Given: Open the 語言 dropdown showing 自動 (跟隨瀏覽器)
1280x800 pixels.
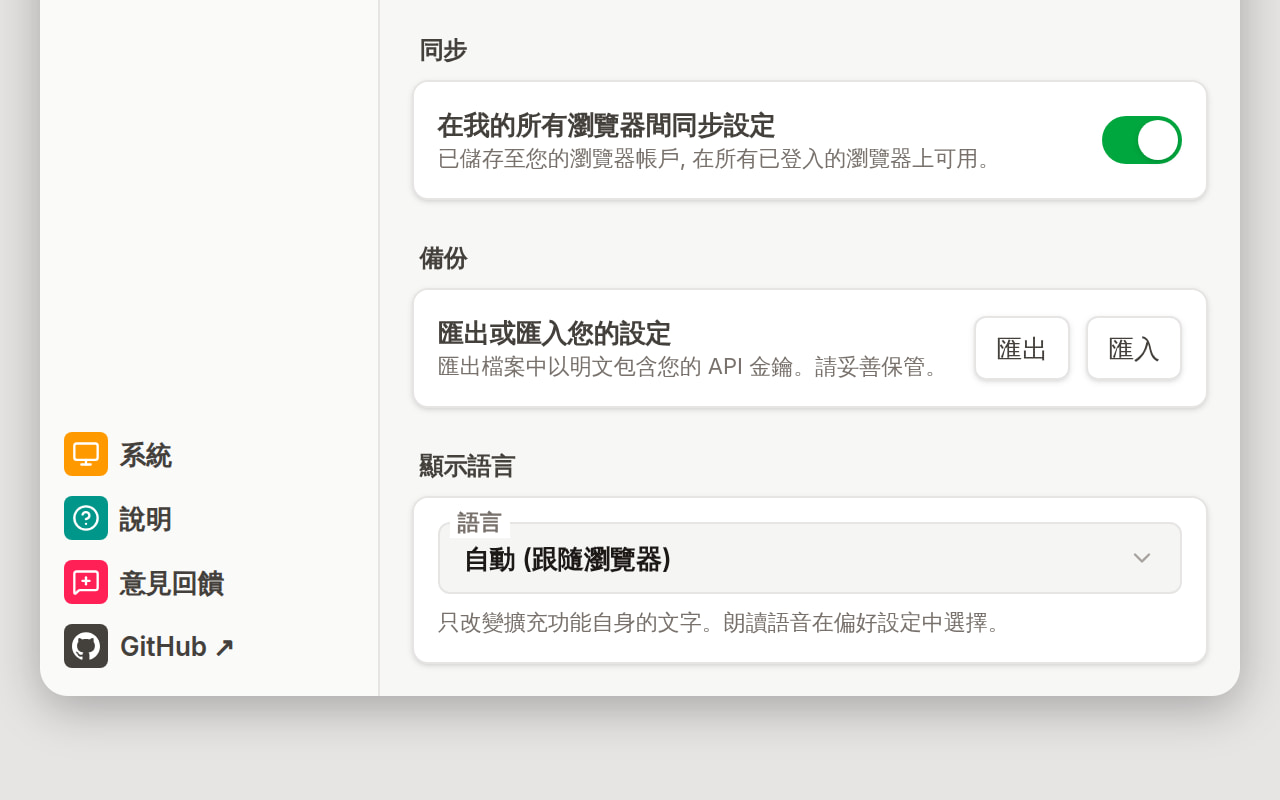Looking at the screenshot, I should tap(810, 558).
